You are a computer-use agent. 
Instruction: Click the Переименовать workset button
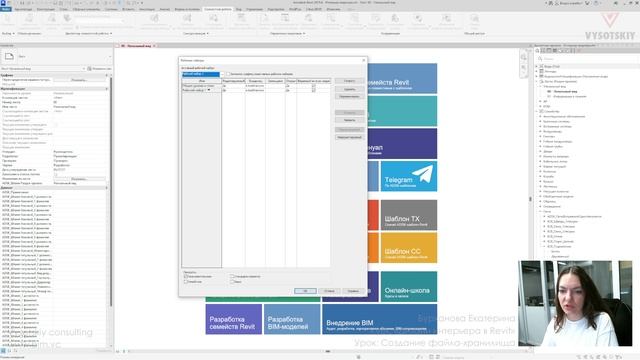[x=349, y=96]
